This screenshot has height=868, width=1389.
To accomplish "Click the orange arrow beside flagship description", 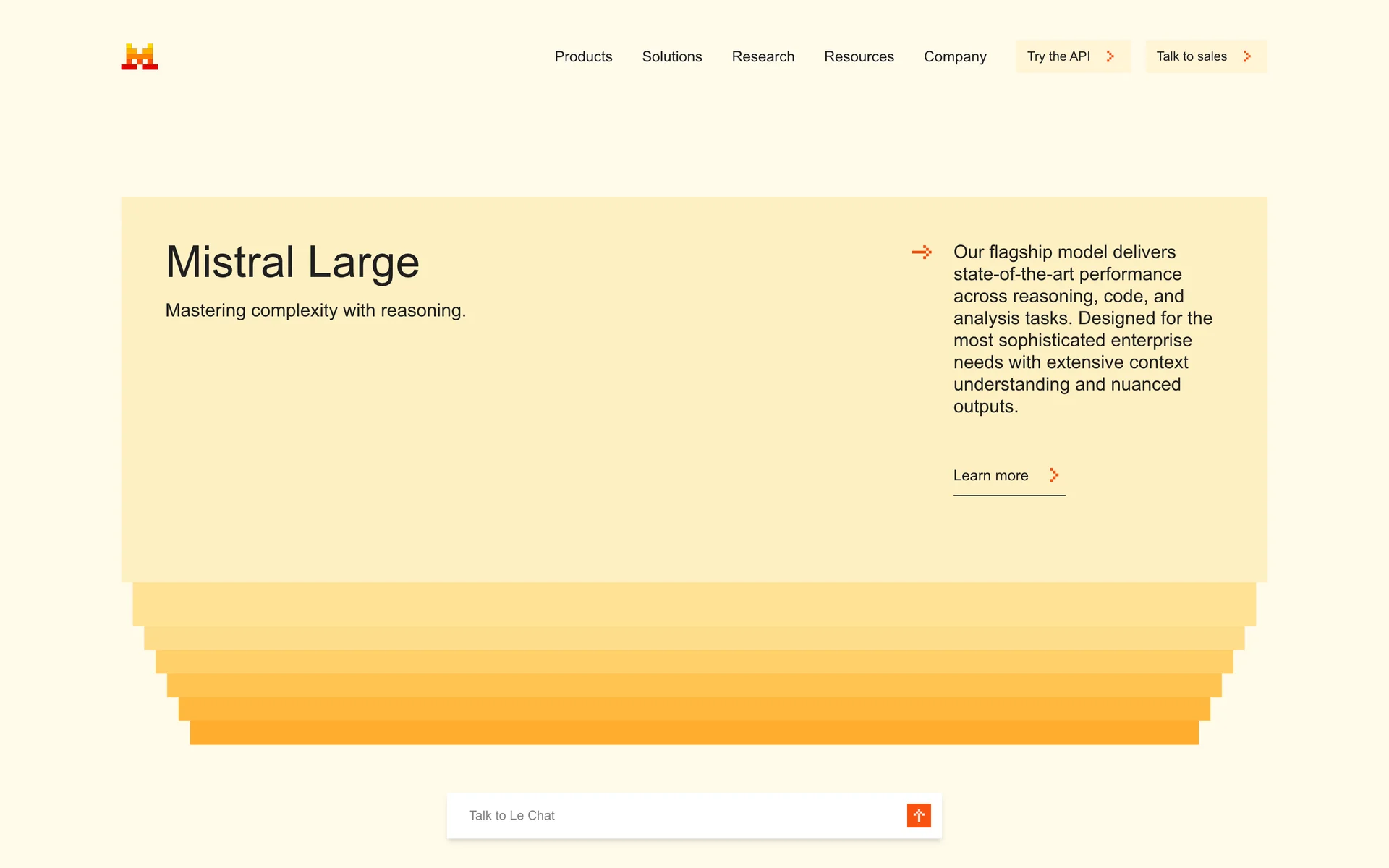I will click(922, 252).
